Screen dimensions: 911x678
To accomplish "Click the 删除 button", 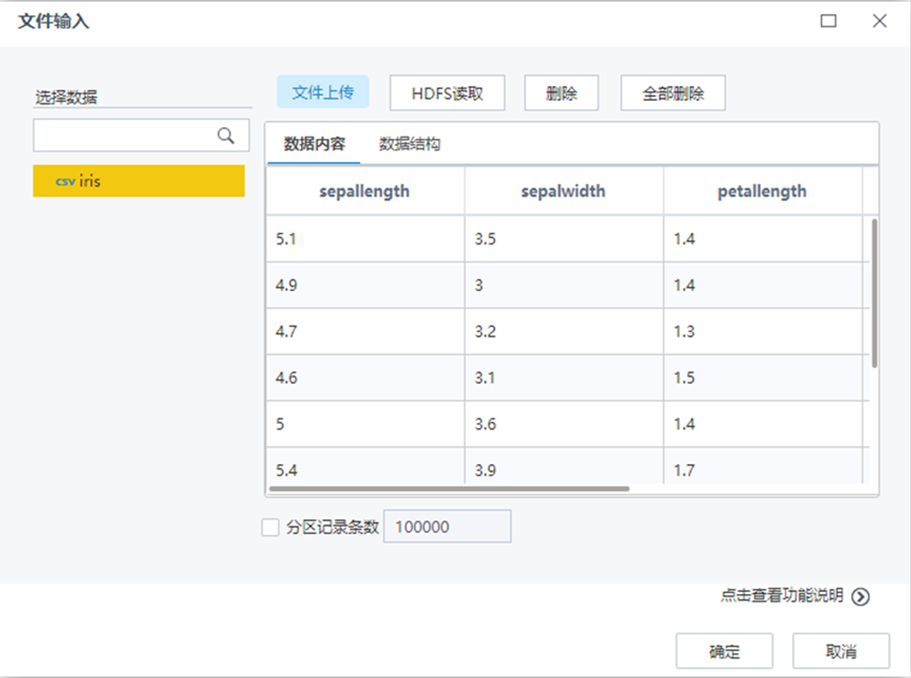I will click(x=561, y=92).
